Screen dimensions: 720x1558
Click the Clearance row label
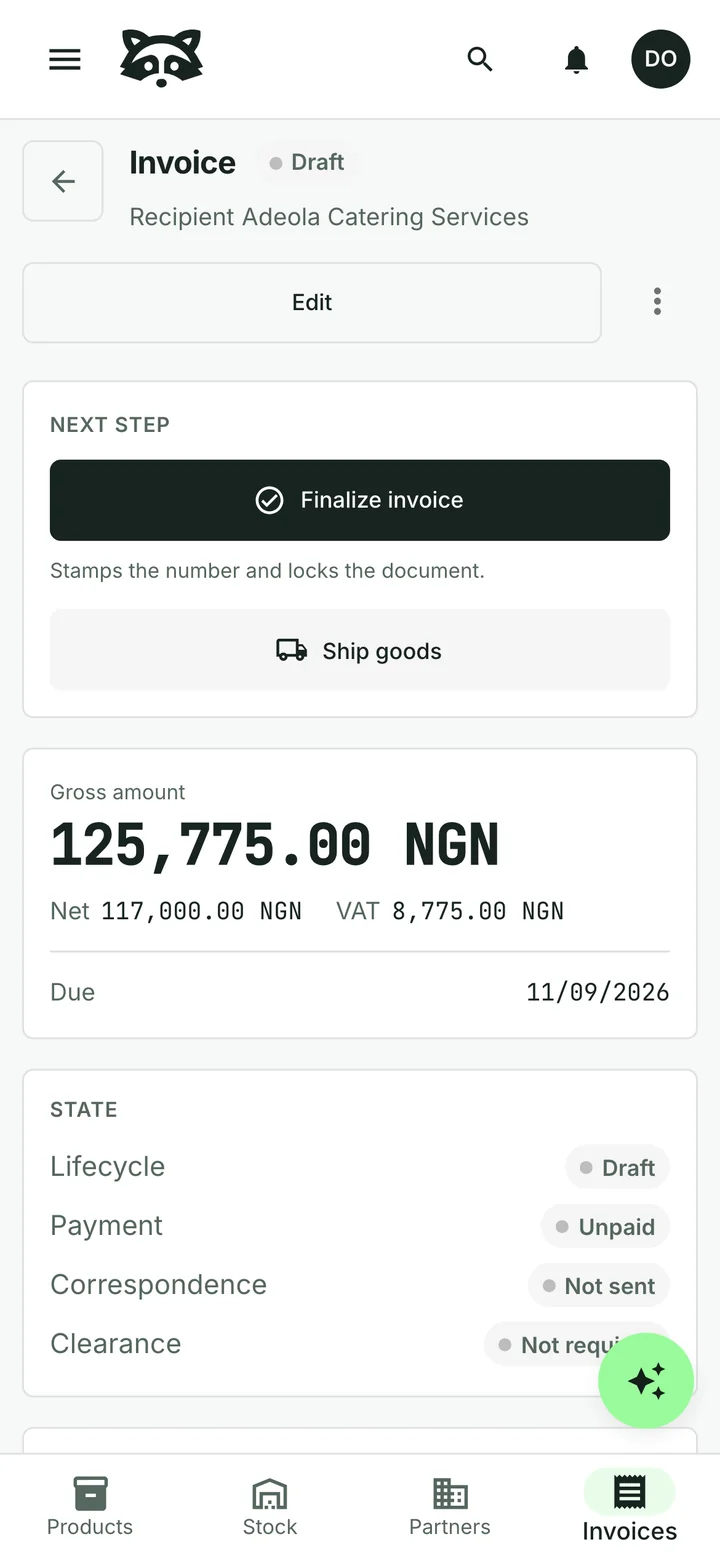[116, 1344]
